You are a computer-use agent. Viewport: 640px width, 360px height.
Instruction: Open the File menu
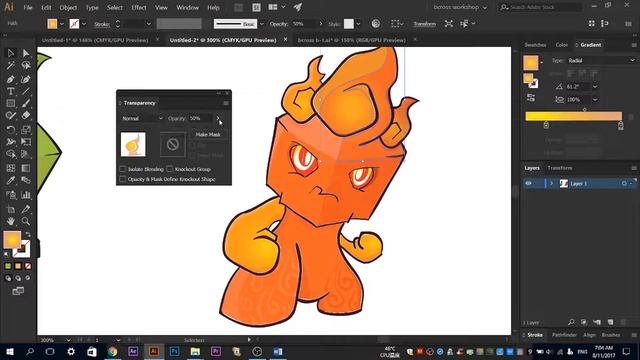(x=28, y=7)
